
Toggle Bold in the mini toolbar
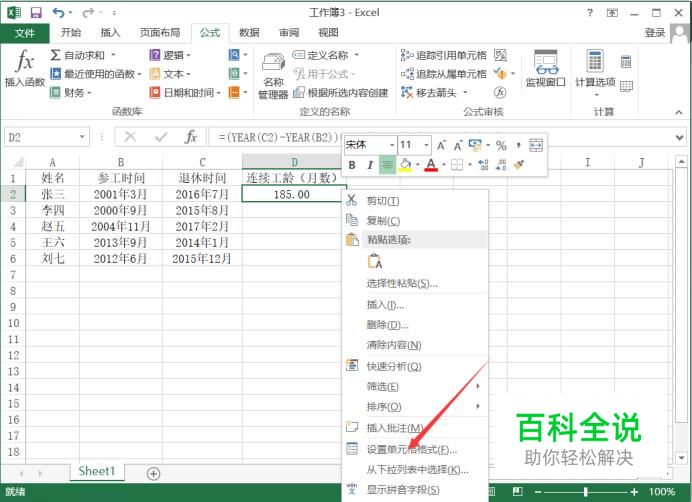[352, 165]
